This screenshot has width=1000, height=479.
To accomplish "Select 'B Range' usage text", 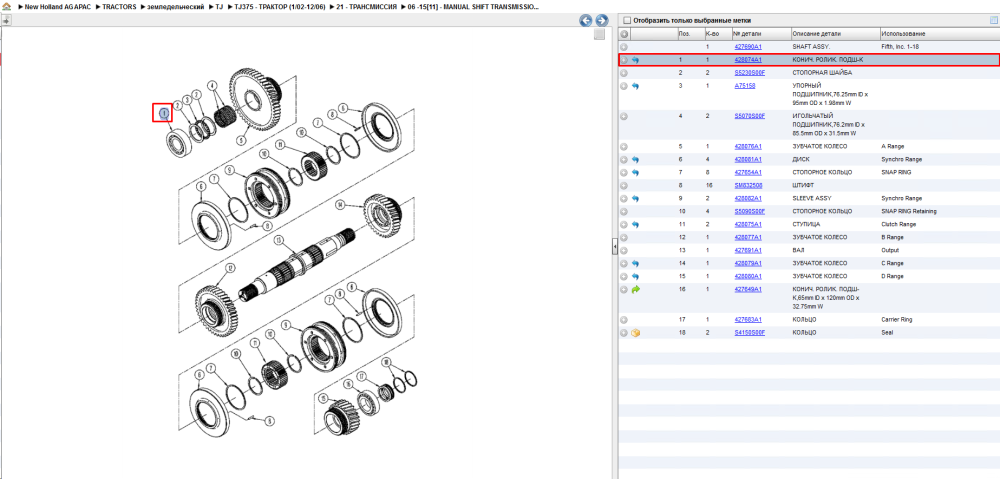I will (x=892, y=237).
